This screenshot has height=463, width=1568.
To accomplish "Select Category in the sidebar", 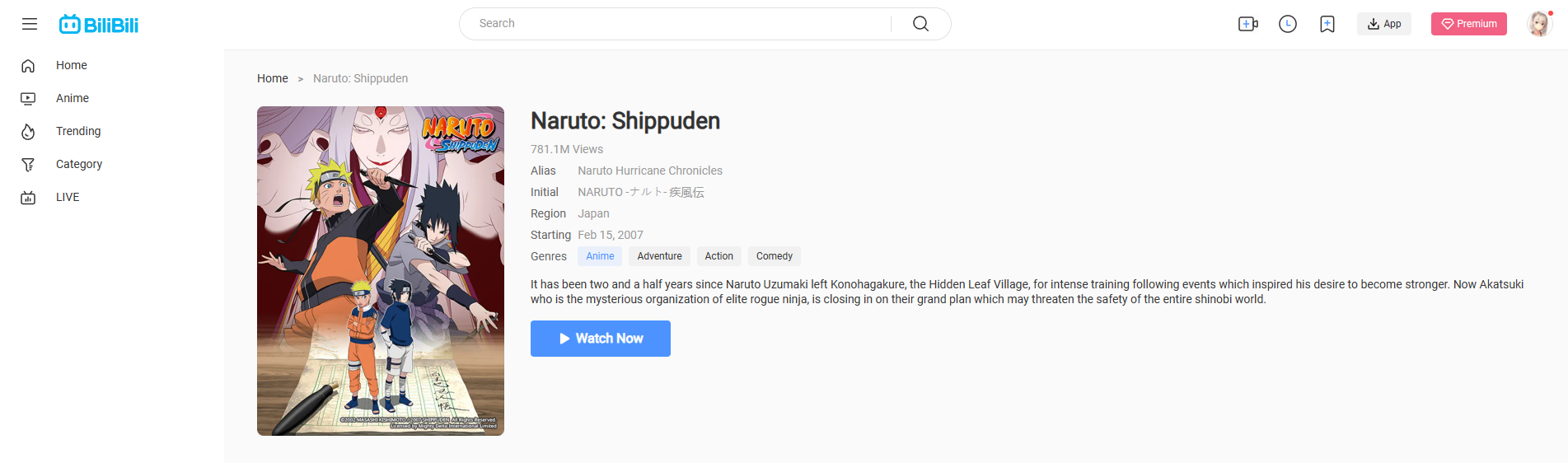I will coord(78,164).
